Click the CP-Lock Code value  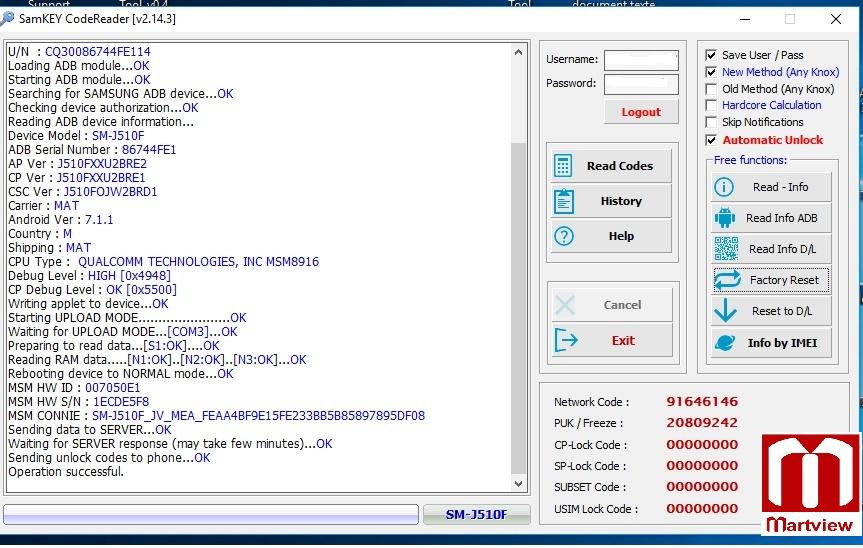[x=702, y=445]
